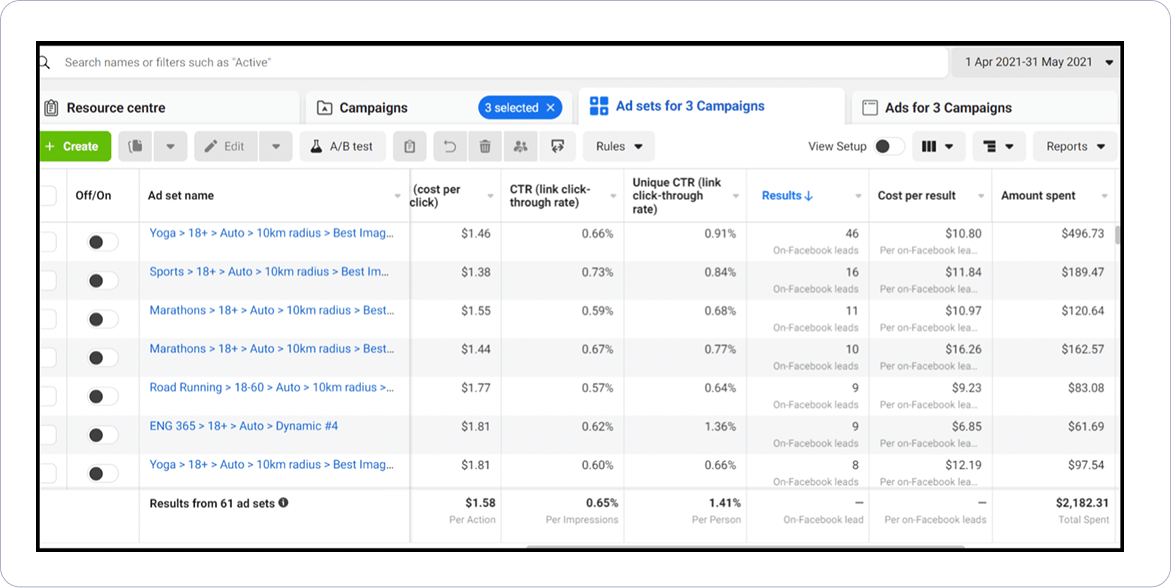1171x588 pixels.
Task: Open the Reports dropdown menu
Action: [1075, 146]
